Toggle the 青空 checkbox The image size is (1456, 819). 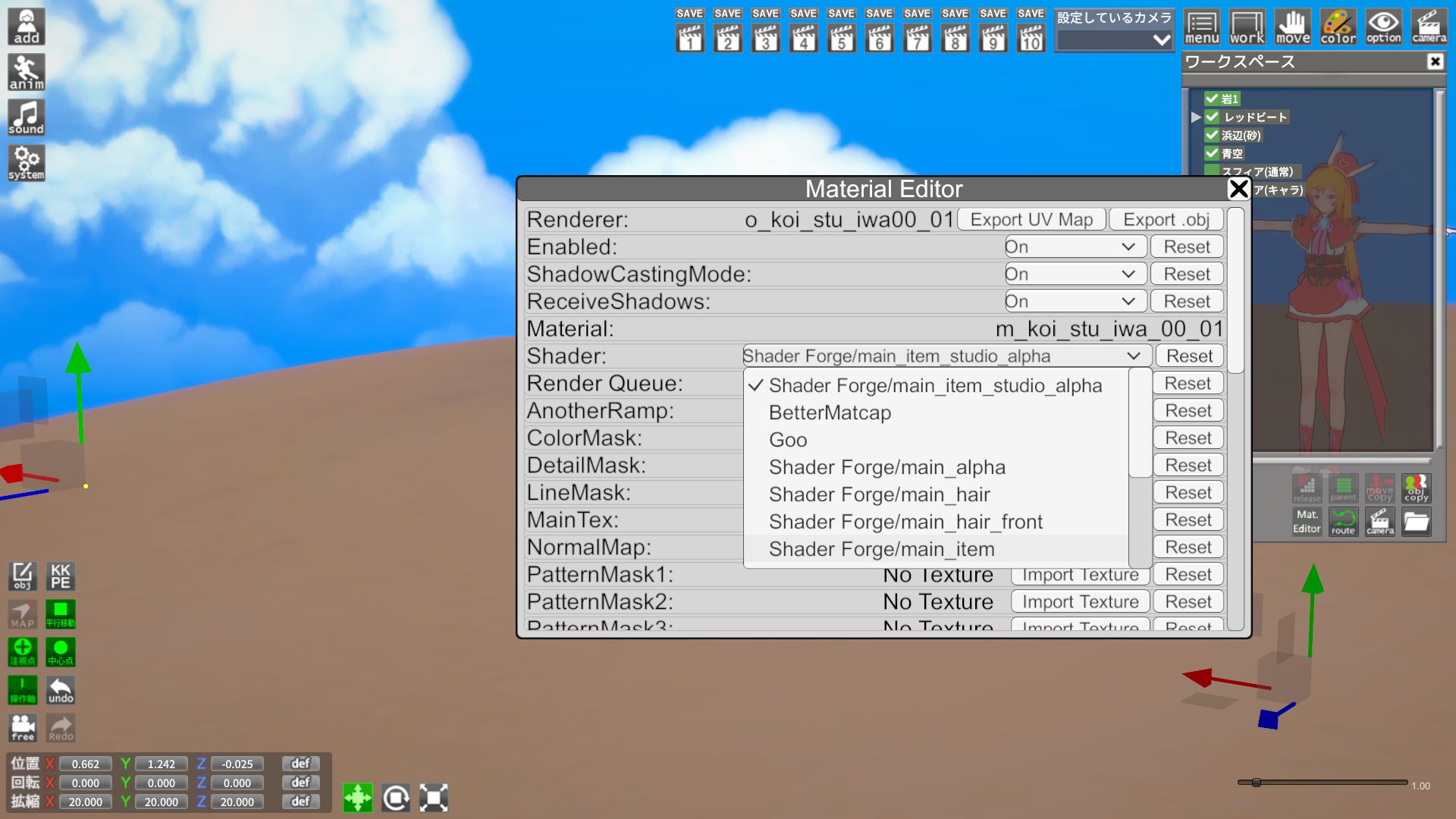point(1211,153)
